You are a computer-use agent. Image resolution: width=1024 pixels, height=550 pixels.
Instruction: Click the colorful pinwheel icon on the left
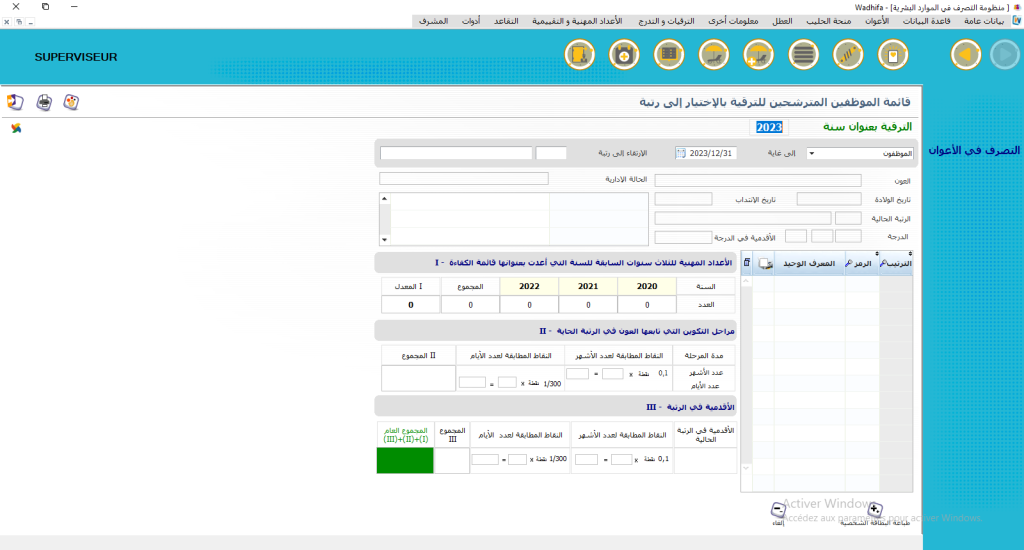(x=15, y=128)
